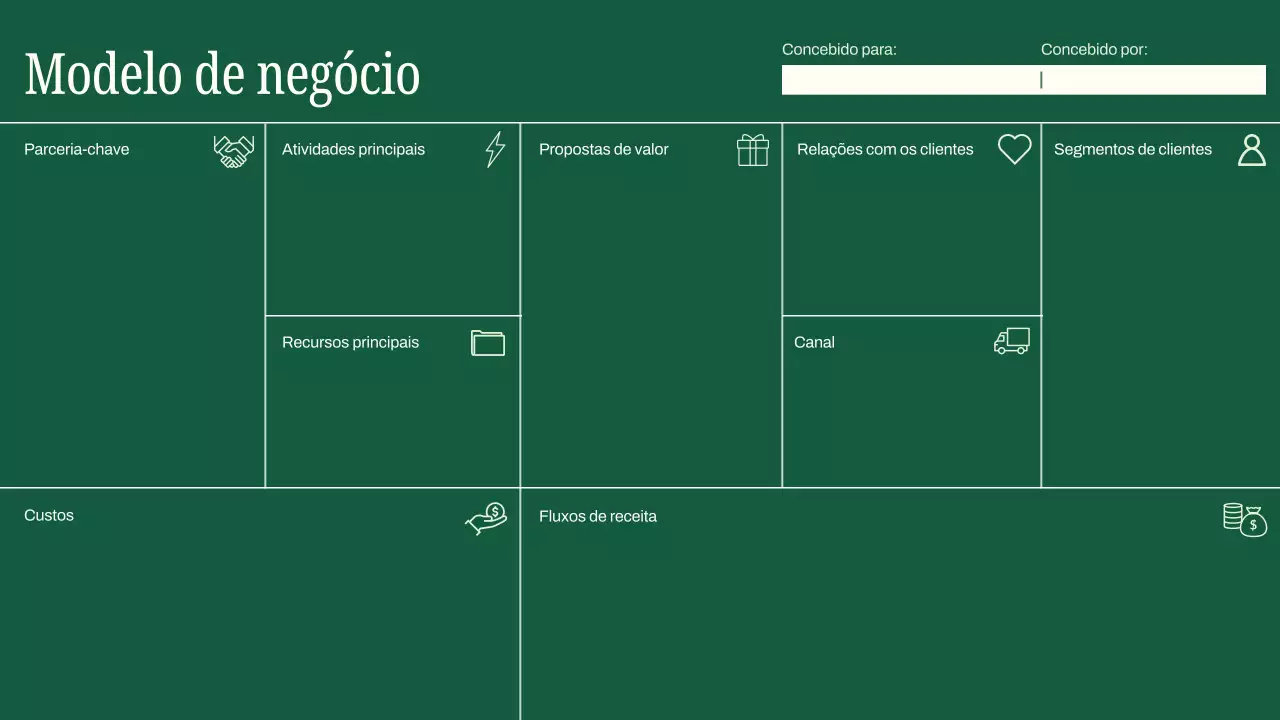Select the 'Modelo de negócio' title

(x=222, y=75)
